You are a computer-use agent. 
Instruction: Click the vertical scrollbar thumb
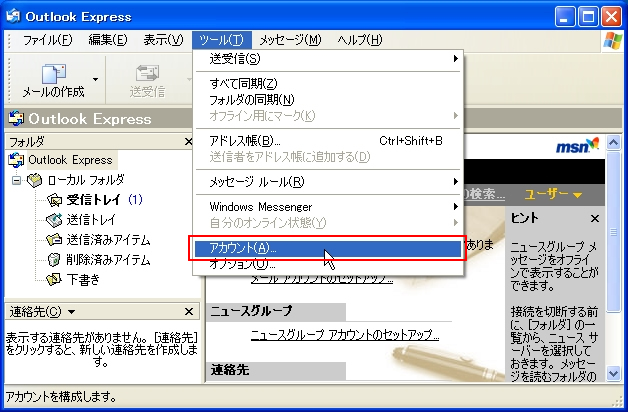[x=614, y=231]
